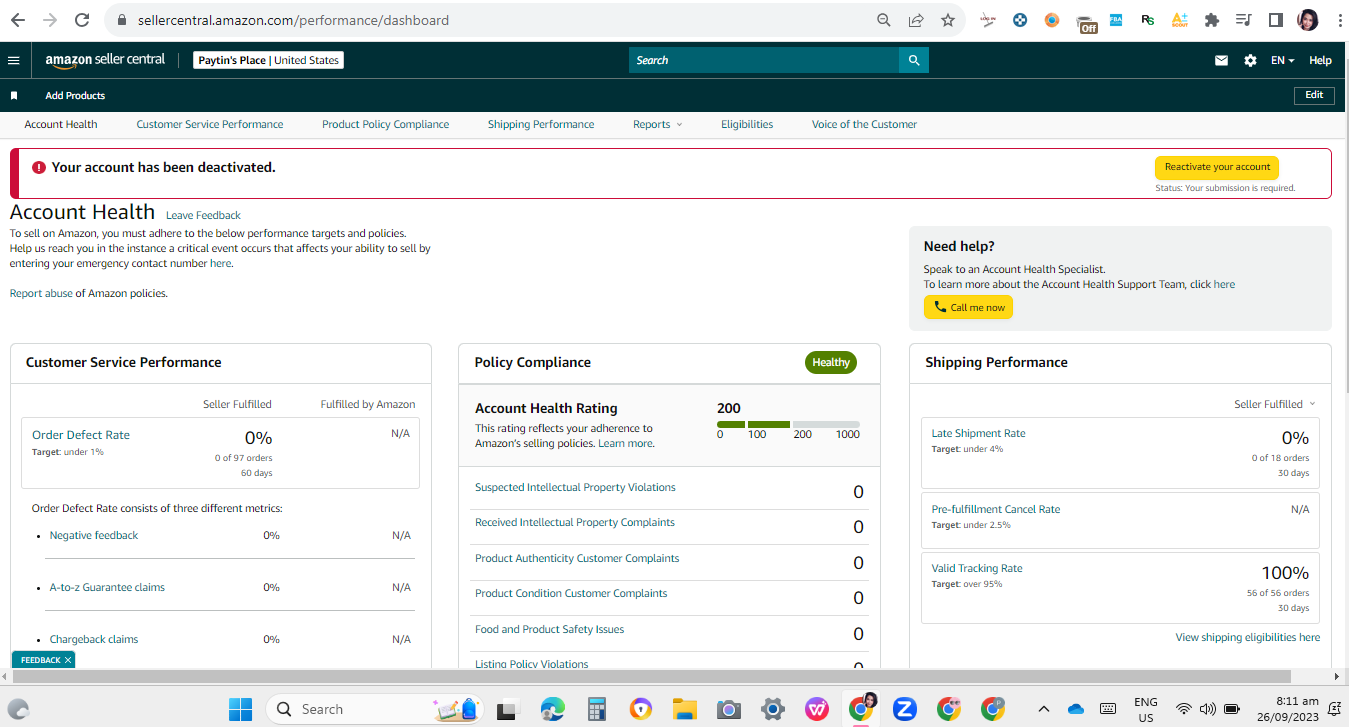Click the Learn more link under Account Health Rating
The width and height of the screenshot is (1349, 727).
(625, 443)
